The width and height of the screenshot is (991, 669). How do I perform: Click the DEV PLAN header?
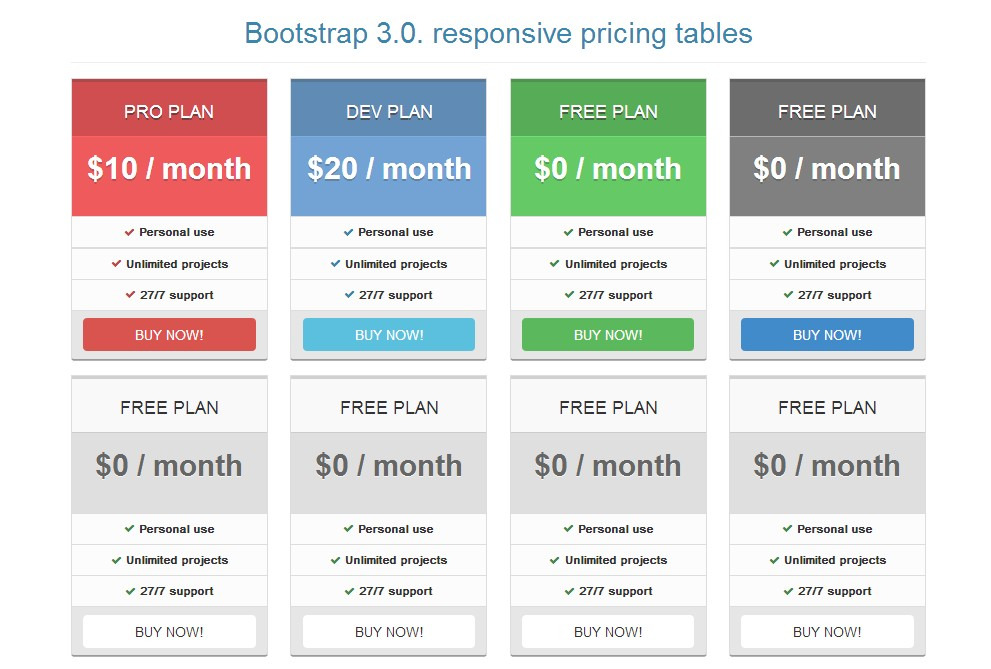tap(389, 111)
